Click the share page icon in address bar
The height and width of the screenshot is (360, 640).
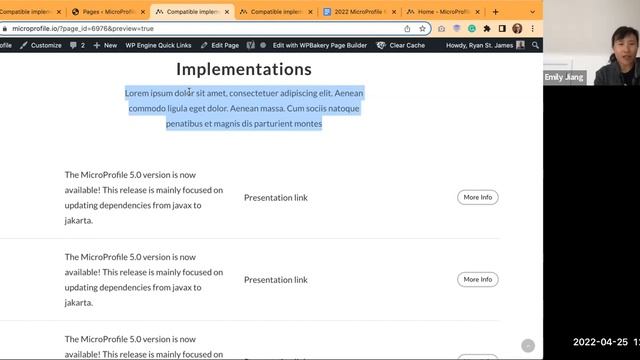[x=407, y=29]
